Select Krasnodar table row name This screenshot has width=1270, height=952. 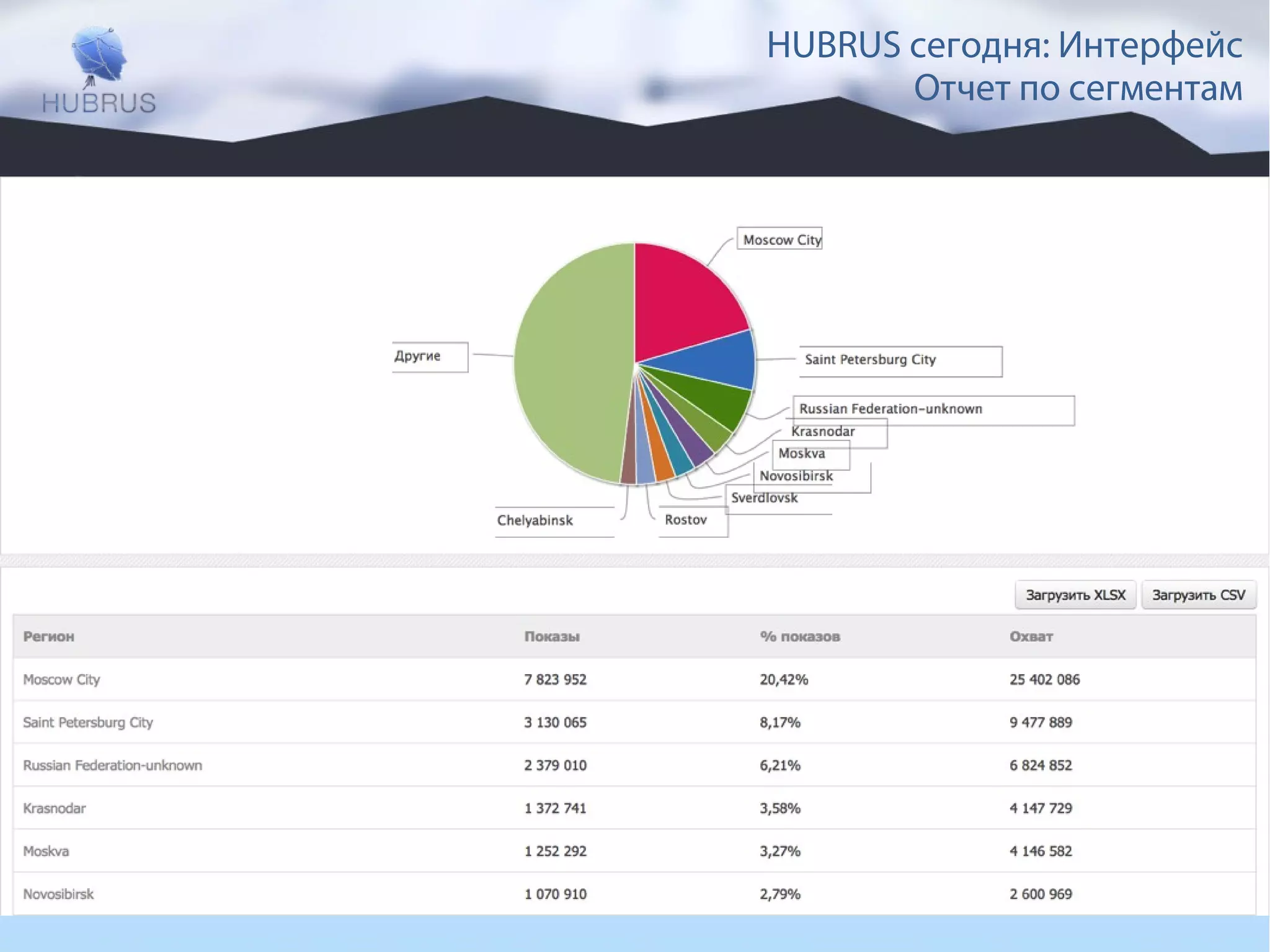[x=55, y=808]
